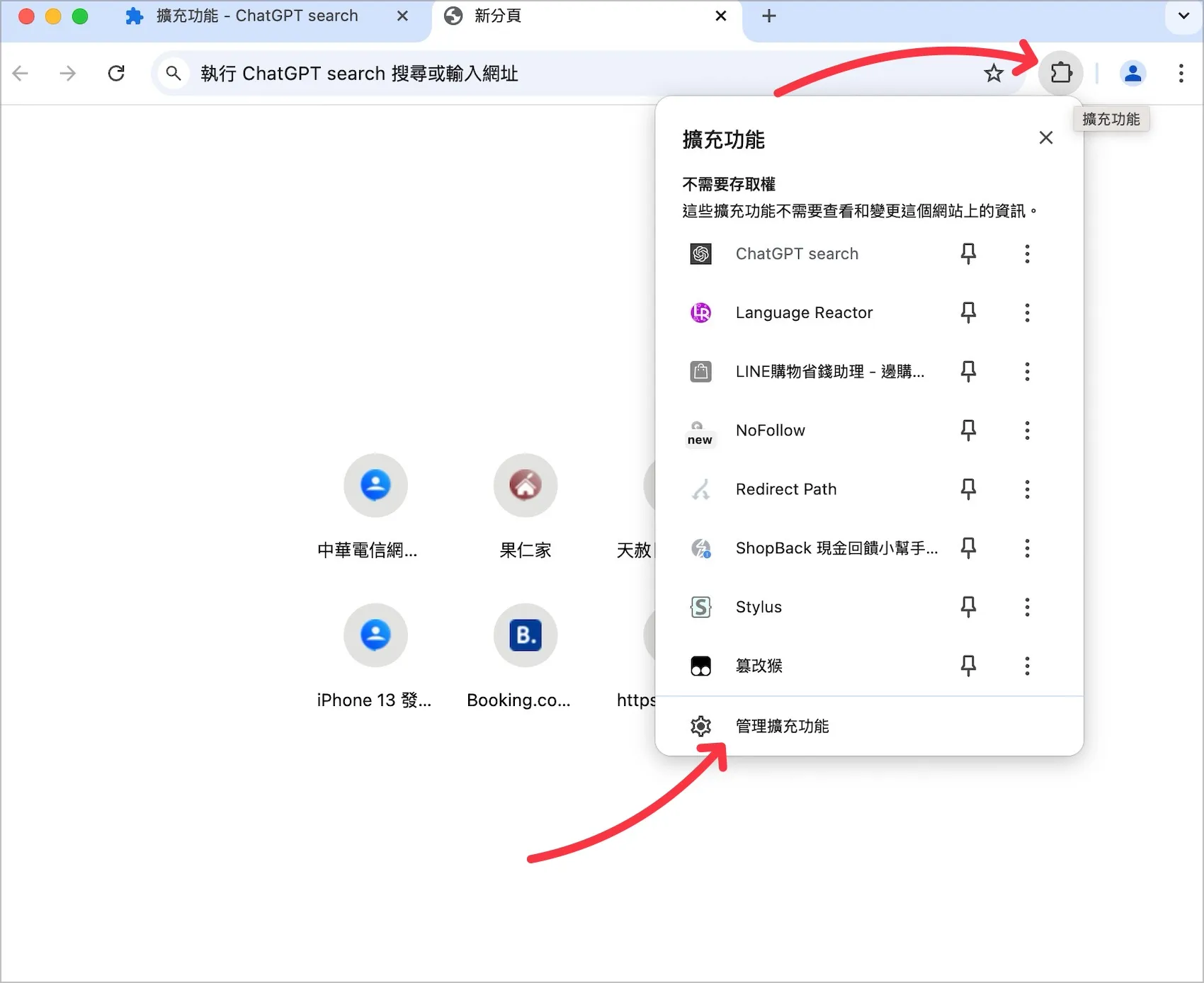Select the 新分頁 tab
Image resolution: width=1204 pixels, height=983 pixels.
pyautogui.click(x=586, y=16)
